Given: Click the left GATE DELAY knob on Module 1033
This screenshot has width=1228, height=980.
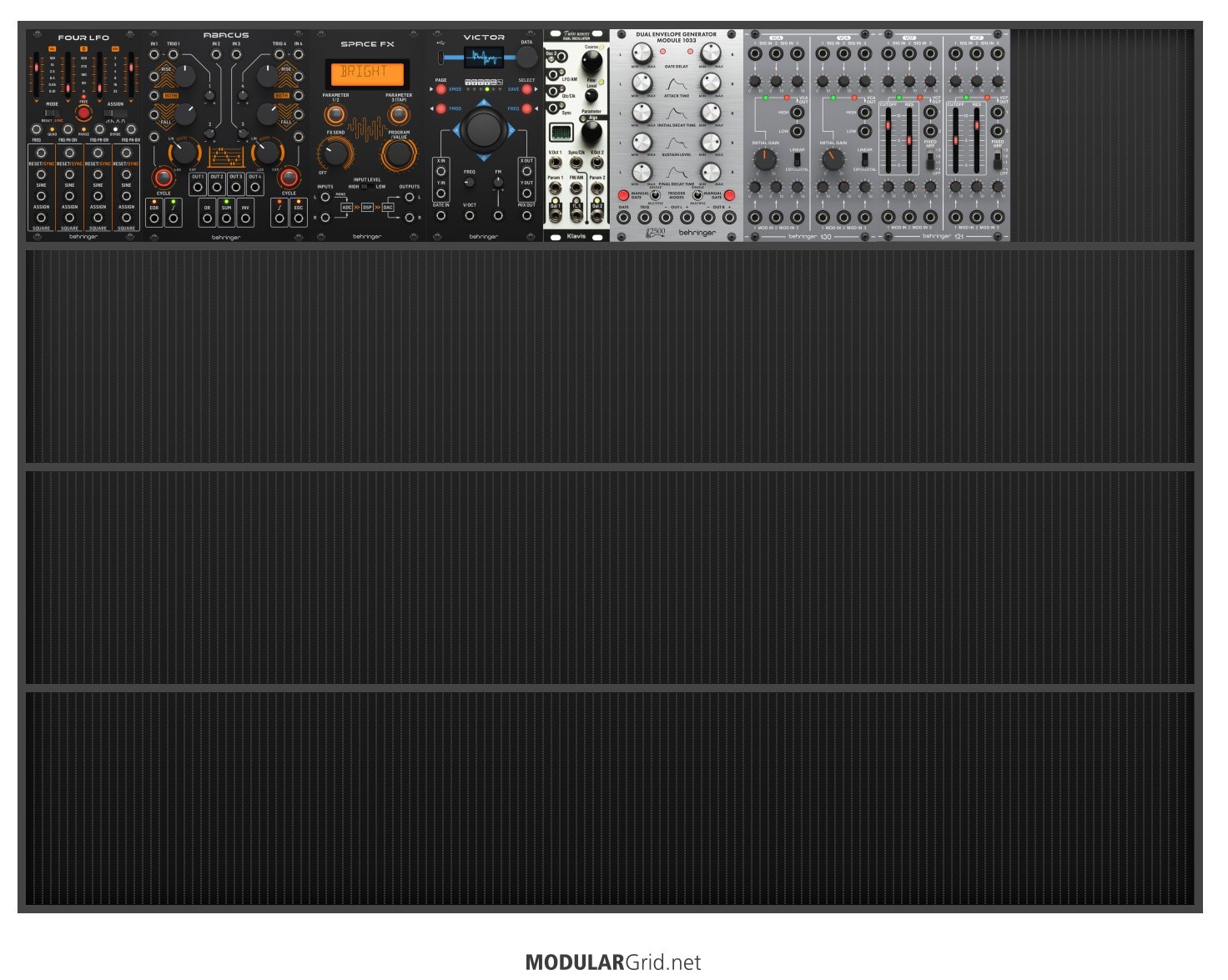Looking at the screenshot, I should 642,54.
